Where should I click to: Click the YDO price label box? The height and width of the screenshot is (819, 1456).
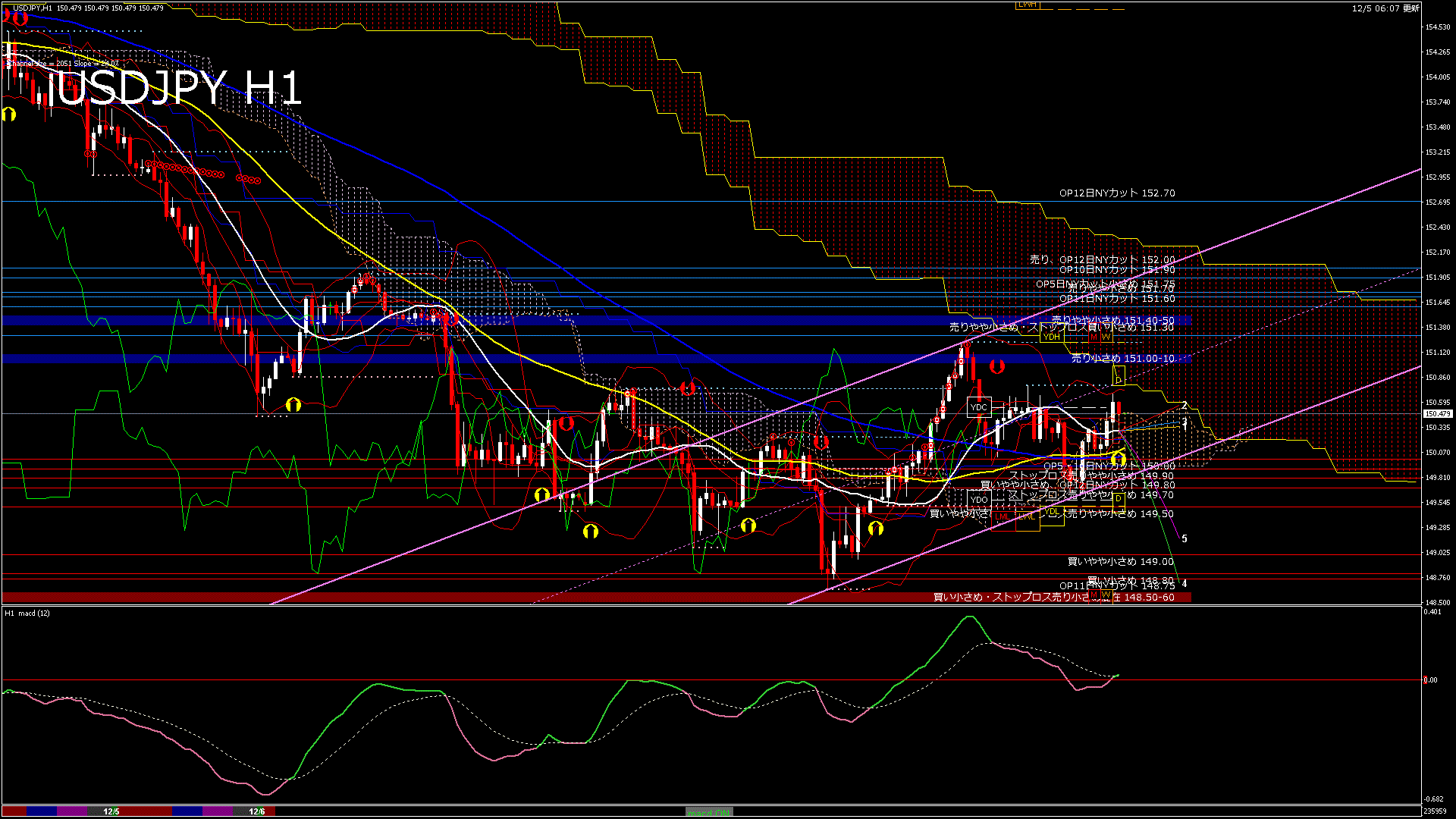pos(979,499)
